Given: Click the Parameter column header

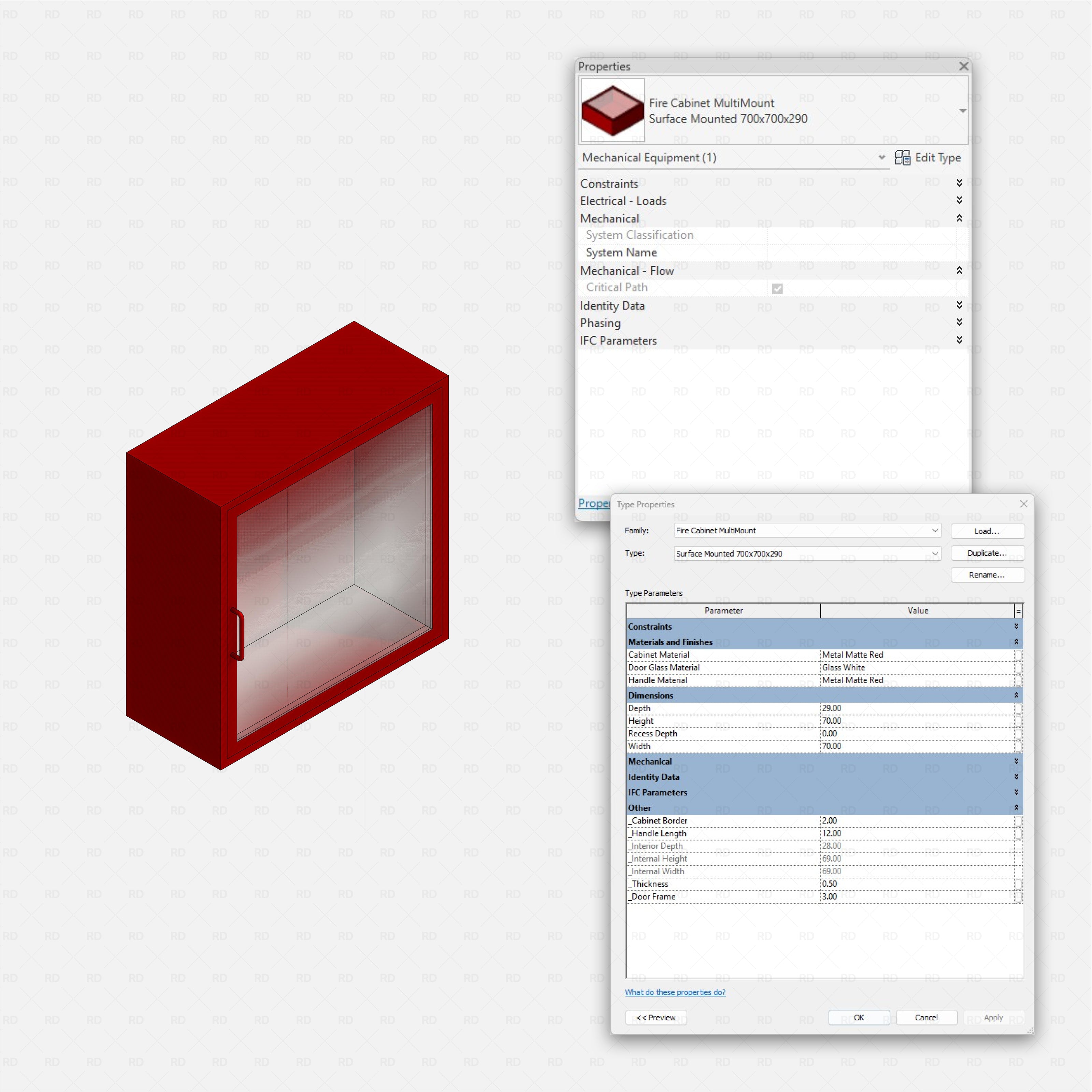Looking at the screenshot, I should point(723,610).
